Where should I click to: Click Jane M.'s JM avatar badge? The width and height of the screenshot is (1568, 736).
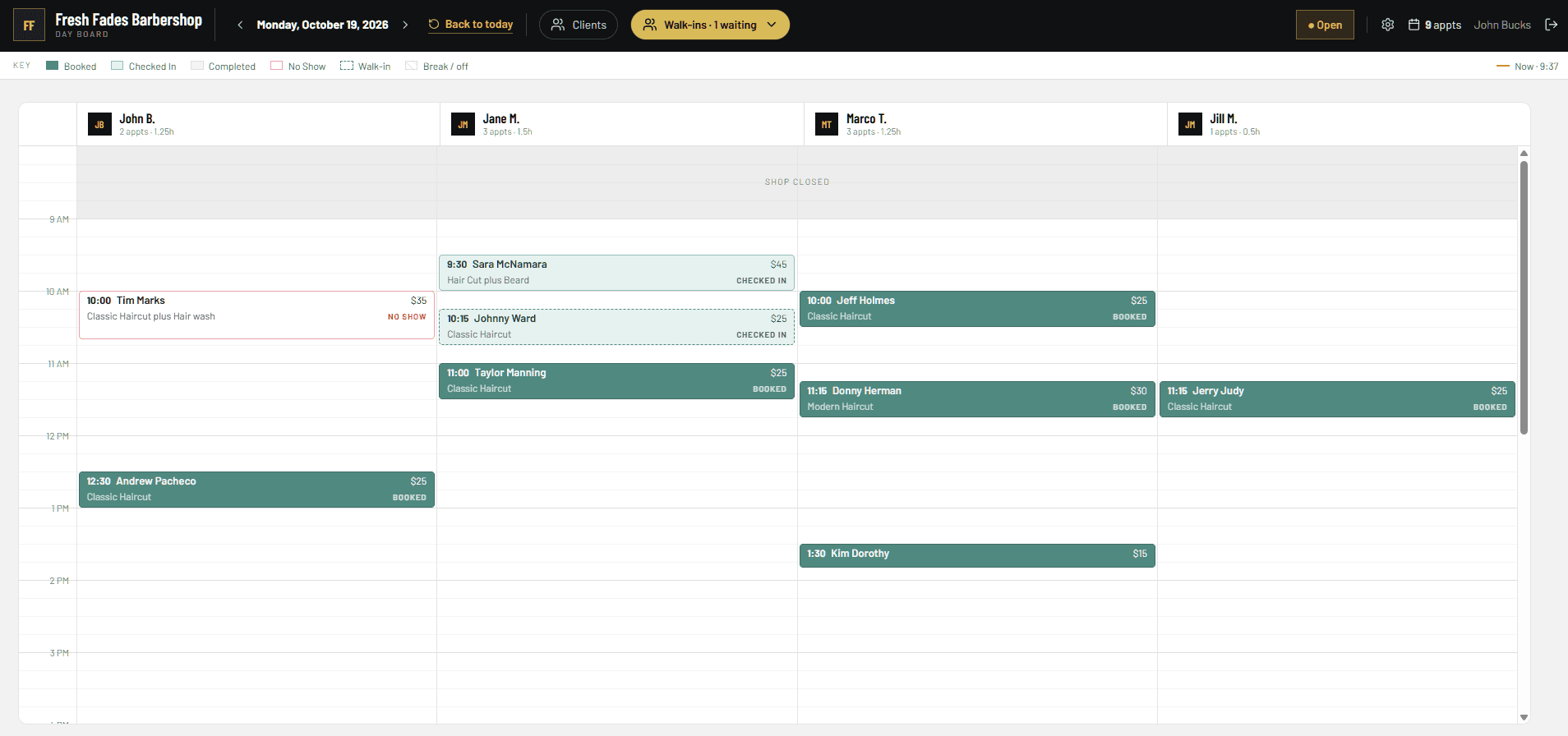[463, 124]
